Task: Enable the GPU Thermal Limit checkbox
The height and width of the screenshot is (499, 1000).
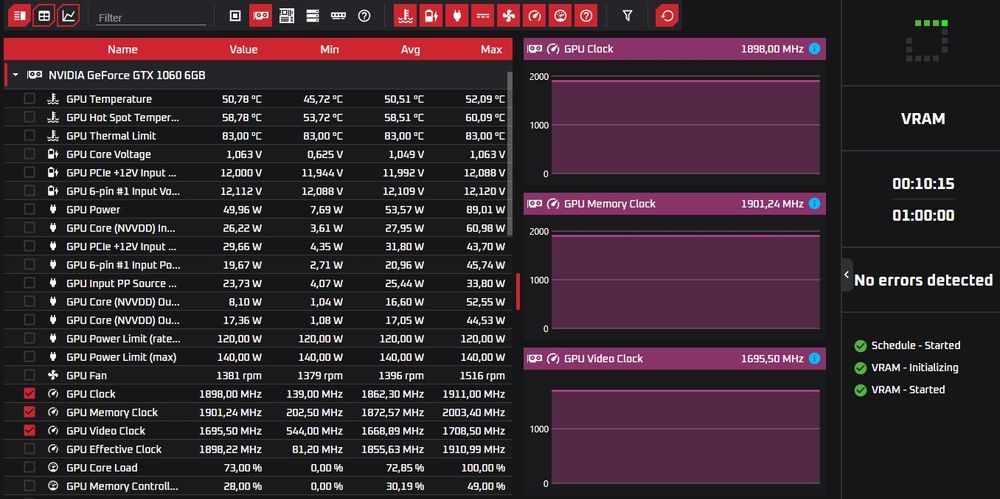Action: click(x=29, y=135)
